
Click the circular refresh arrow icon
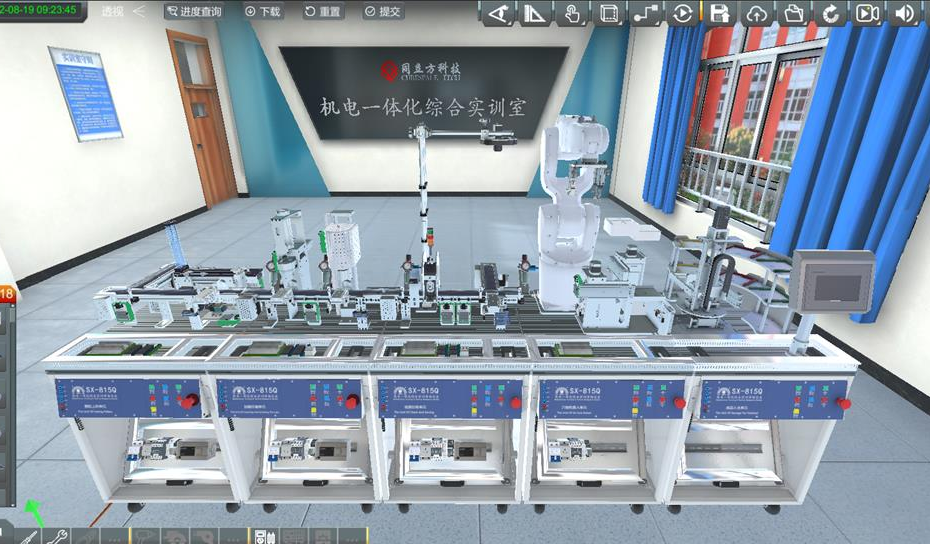point(831,13)
